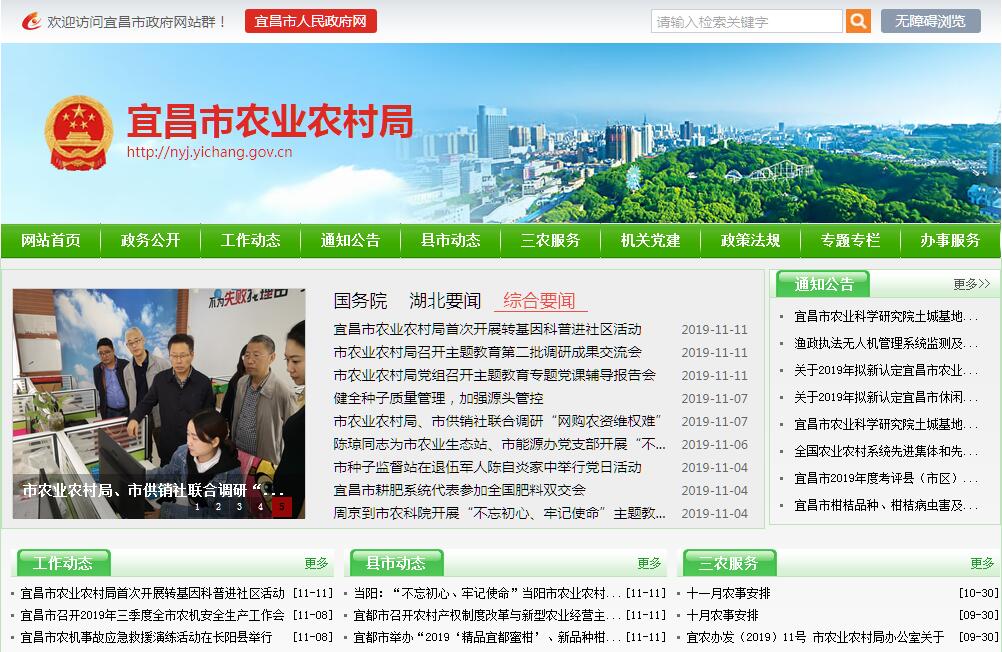The image size is (1002, 652).
Task: Click the red swirl logo beside the welcome text
Action: point(32,21)
